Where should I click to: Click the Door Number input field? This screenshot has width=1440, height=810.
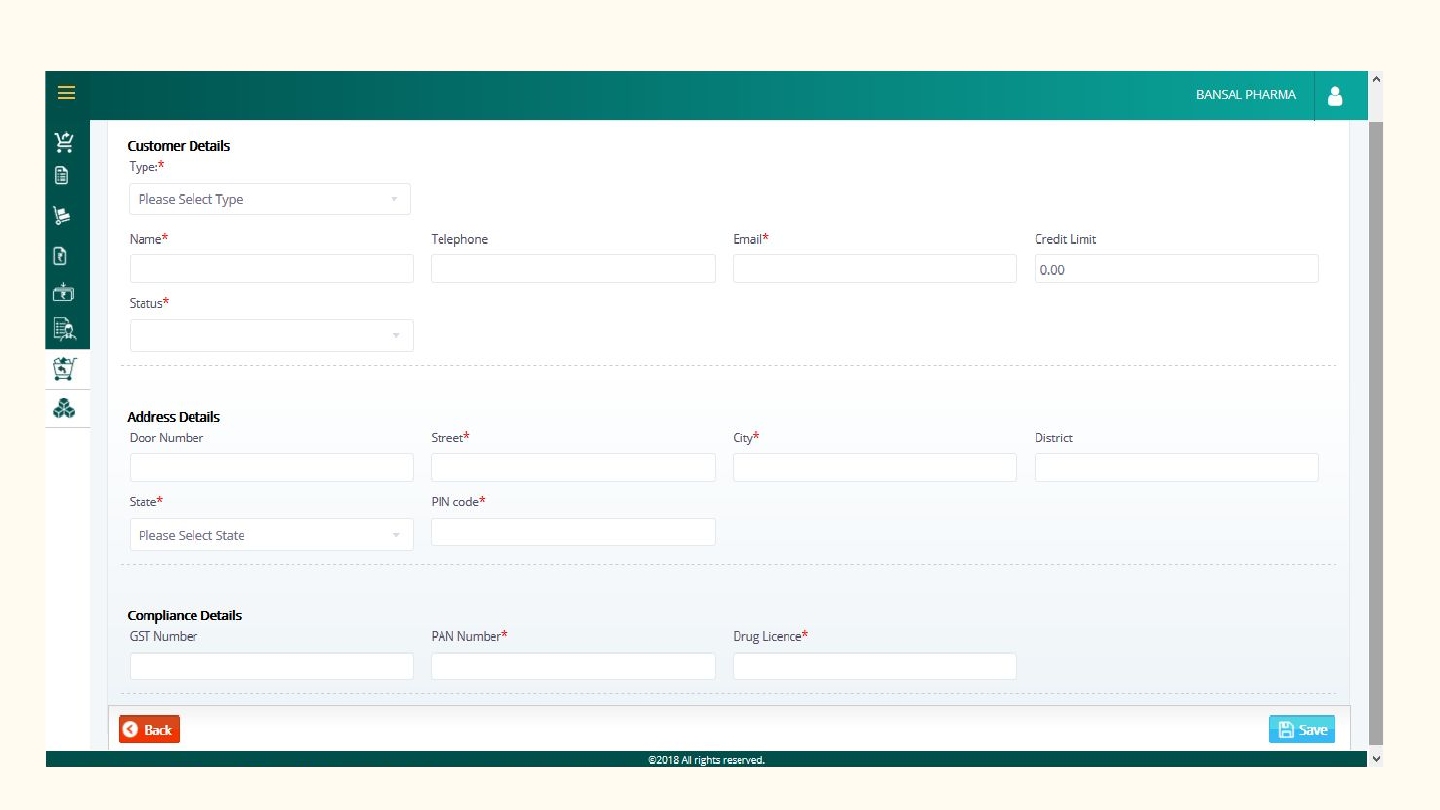tap(272, 467)
